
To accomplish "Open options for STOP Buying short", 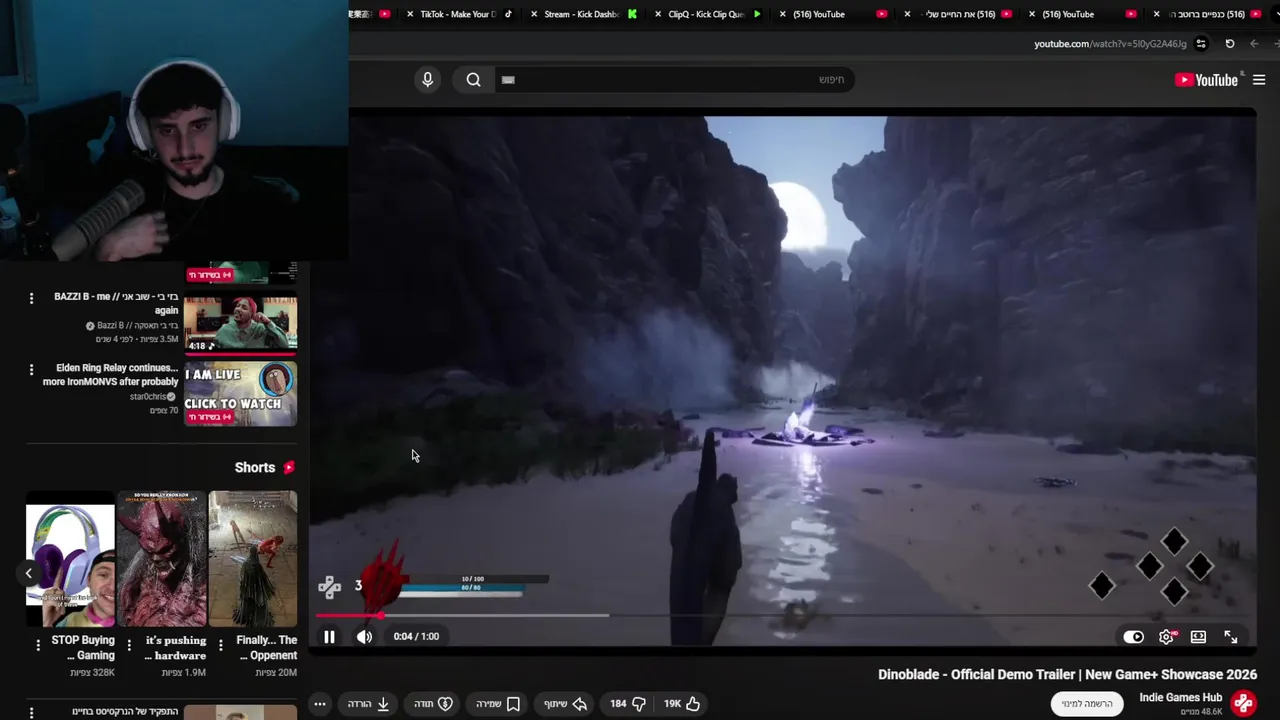I will click(x=38, y=645).
